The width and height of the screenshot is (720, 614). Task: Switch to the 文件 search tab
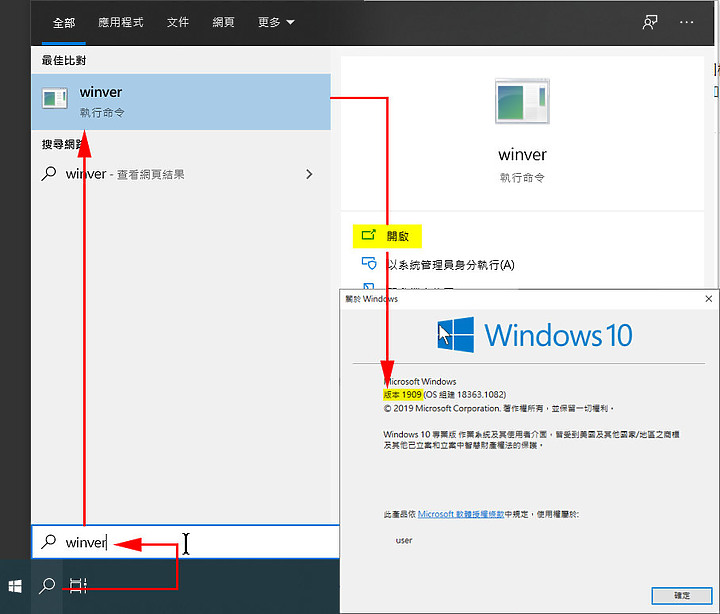click(178, 22)
